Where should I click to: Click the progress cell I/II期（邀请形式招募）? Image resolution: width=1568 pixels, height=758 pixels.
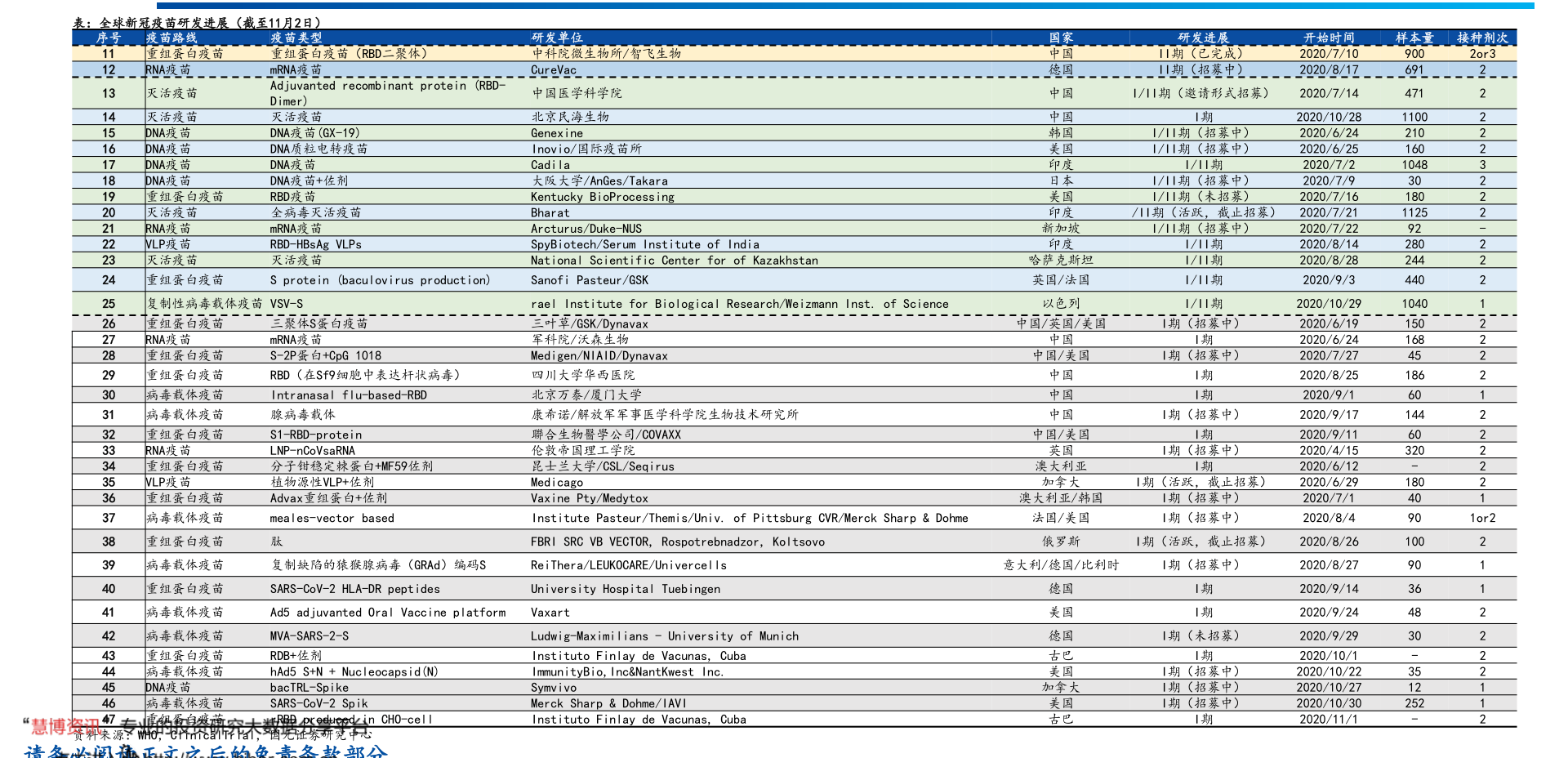(x=1203, y=93)
